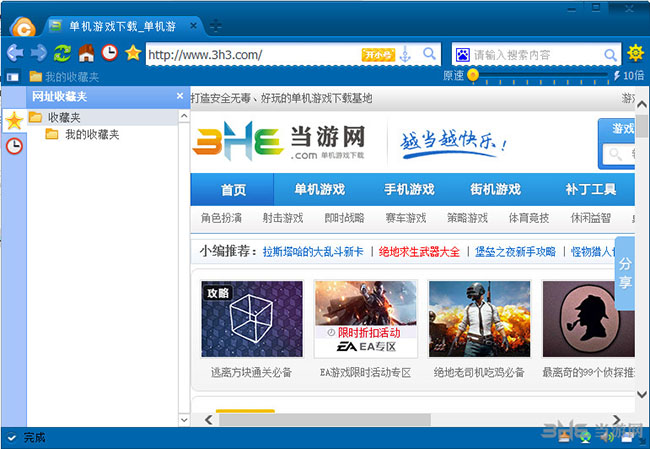
Task: Click the browser back arrow
Action: [15, 53]
